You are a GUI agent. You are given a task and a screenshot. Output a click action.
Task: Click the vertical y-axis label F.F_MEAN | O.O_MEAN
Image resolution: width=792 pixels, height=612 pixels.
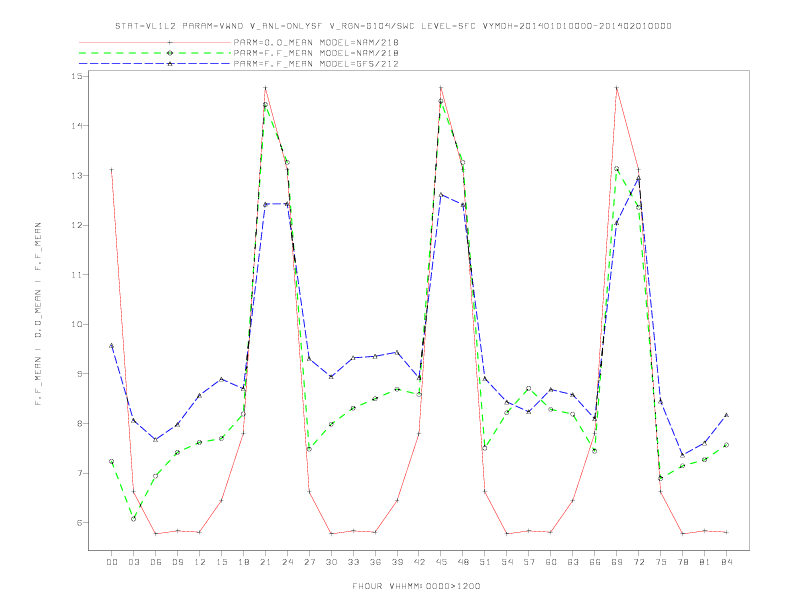pyautogui.click(x=38, y=314)
